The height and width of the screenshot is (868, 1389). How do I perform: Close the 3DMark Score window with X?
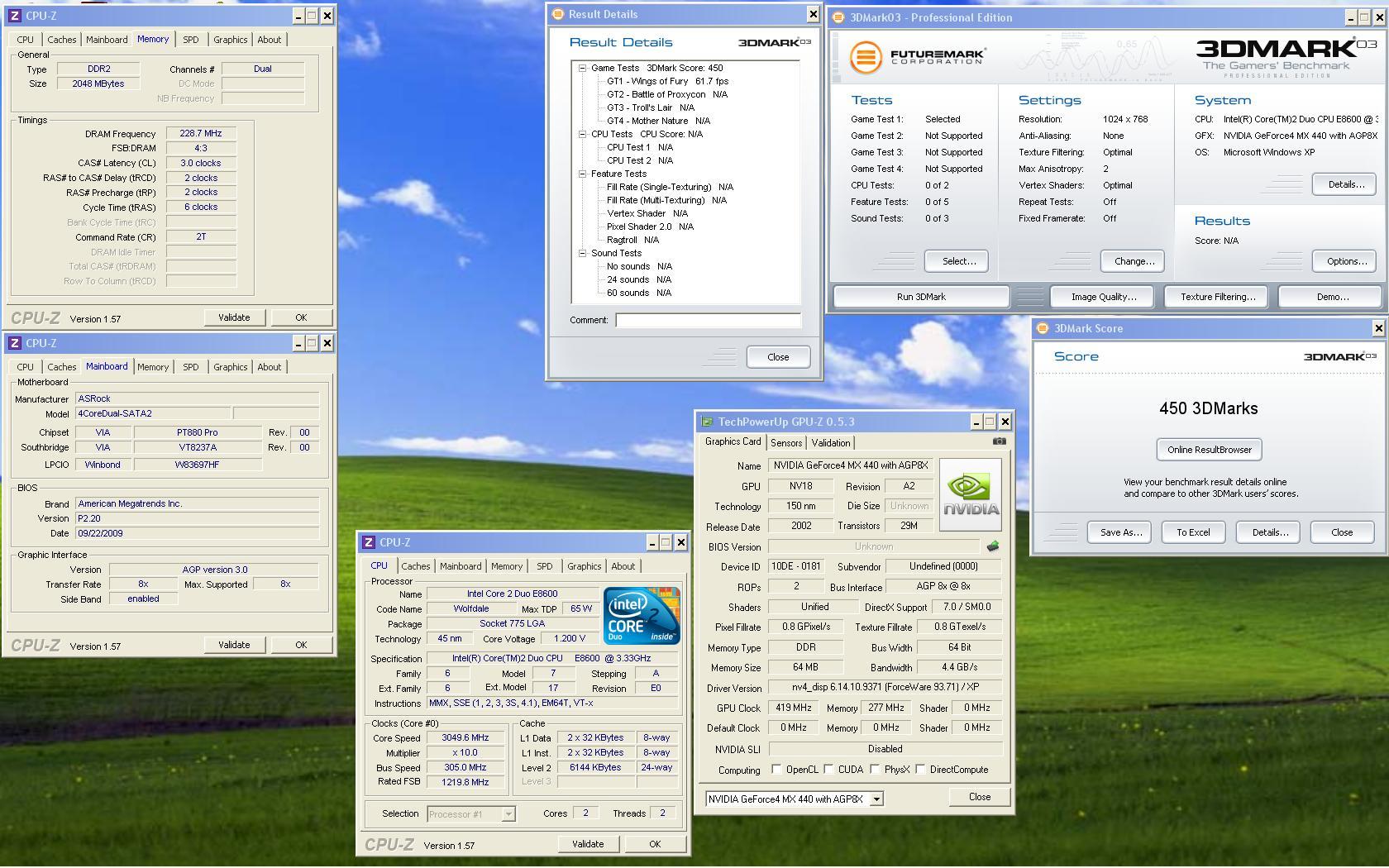click(1378, 328)
